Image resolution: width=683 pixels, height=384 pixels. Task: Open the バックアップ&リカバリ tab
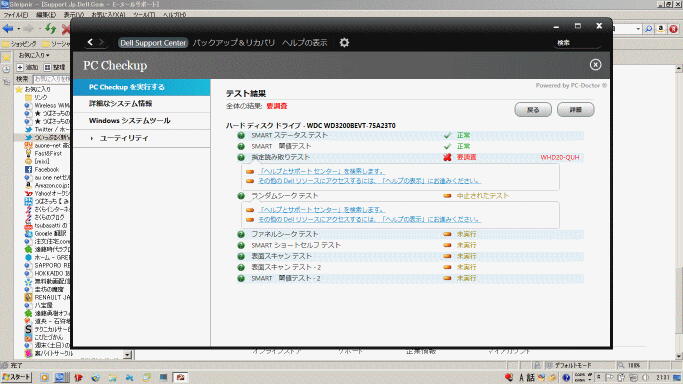point(234,43)
